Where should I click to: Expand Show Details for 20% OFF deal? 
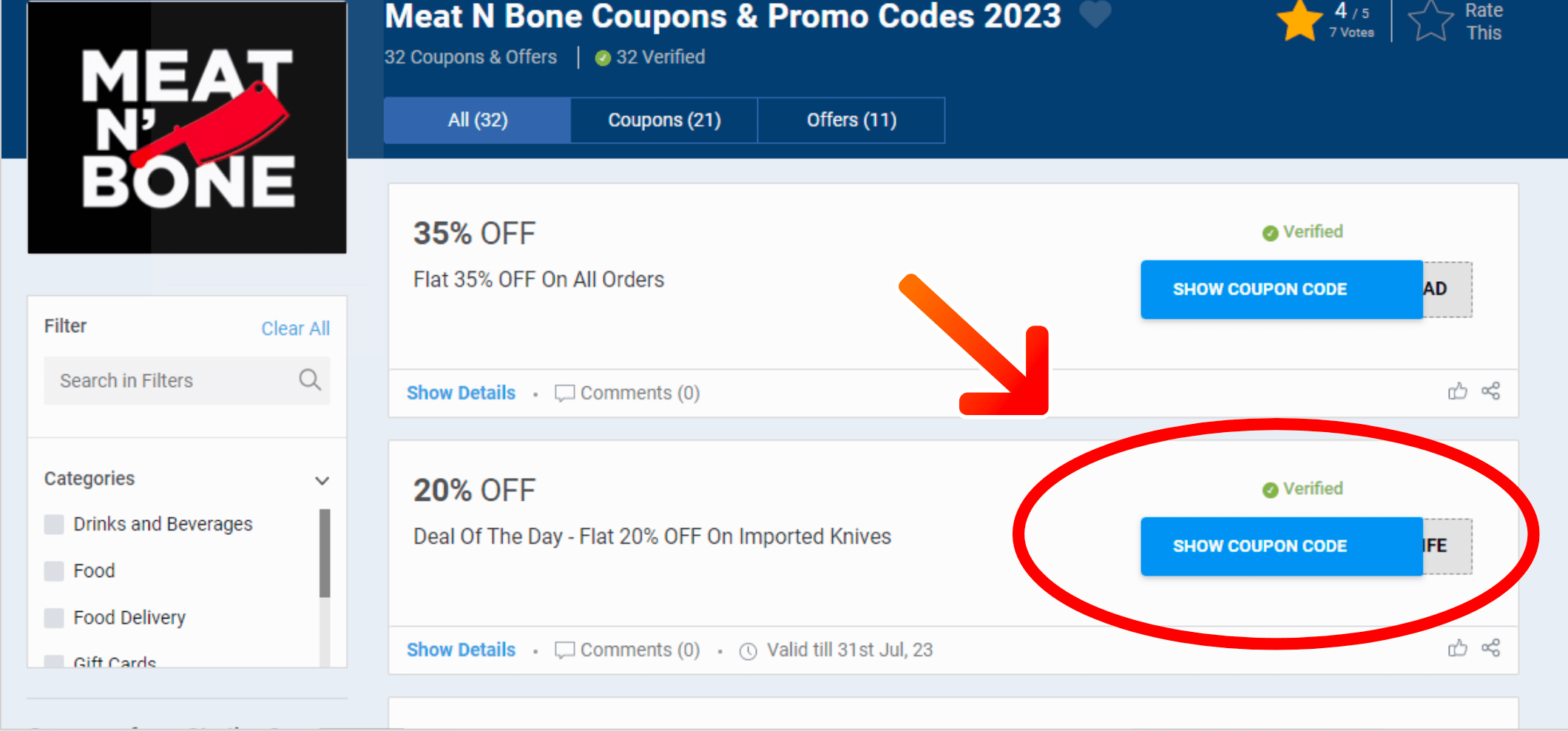pyautogui.click(x=461, y=650)
